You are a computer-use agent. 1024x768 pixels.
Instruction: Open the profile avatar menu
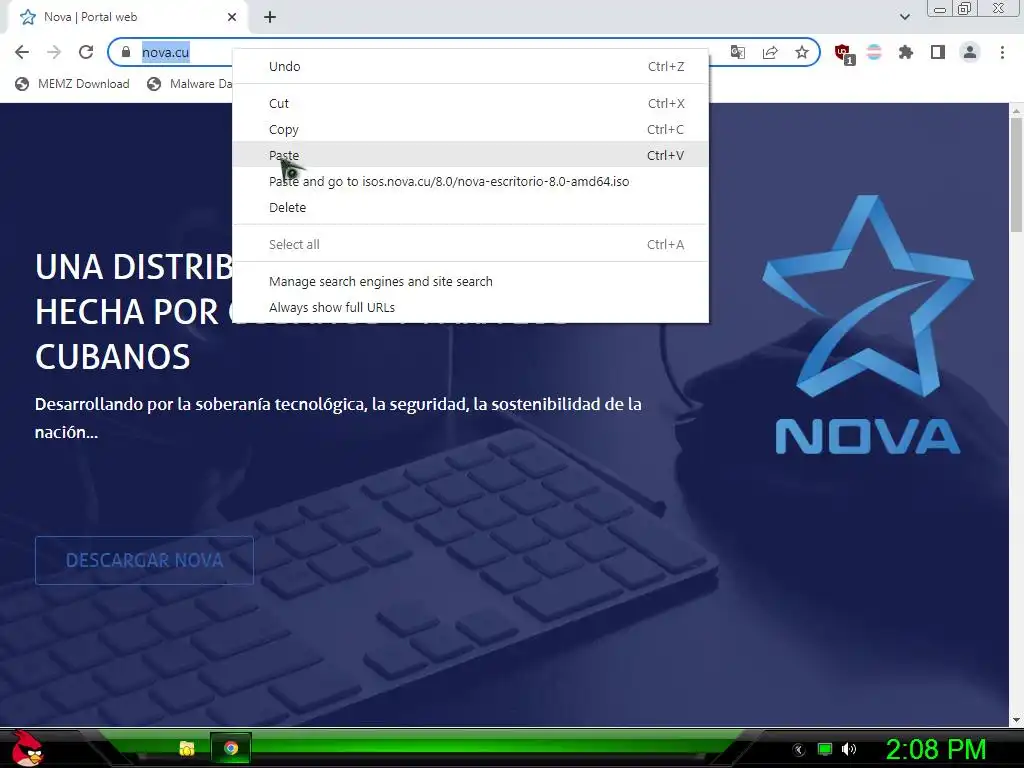(970, 52)
